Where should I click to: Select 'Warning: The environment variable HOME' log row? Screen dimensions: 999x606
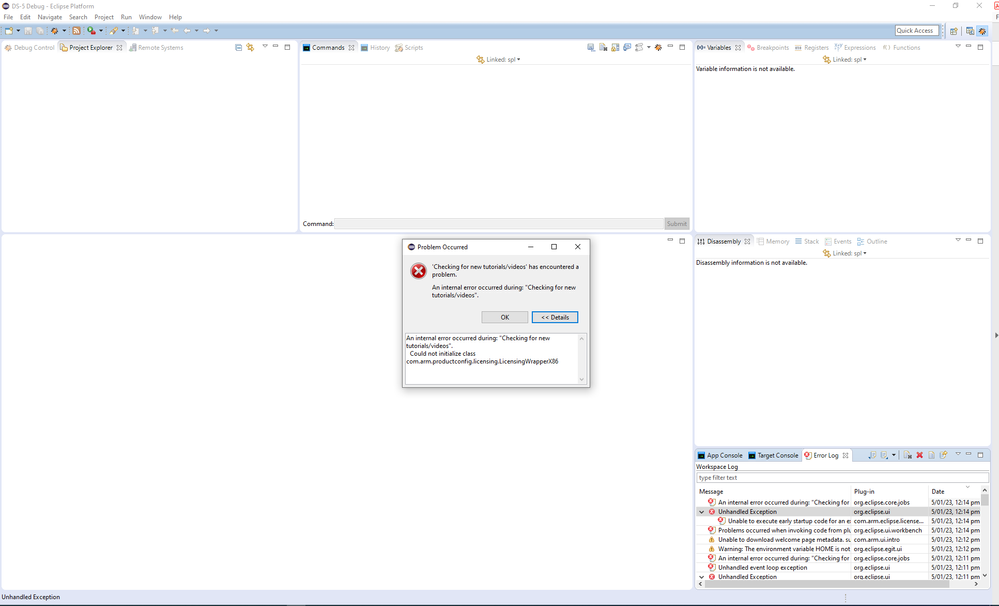839,549
